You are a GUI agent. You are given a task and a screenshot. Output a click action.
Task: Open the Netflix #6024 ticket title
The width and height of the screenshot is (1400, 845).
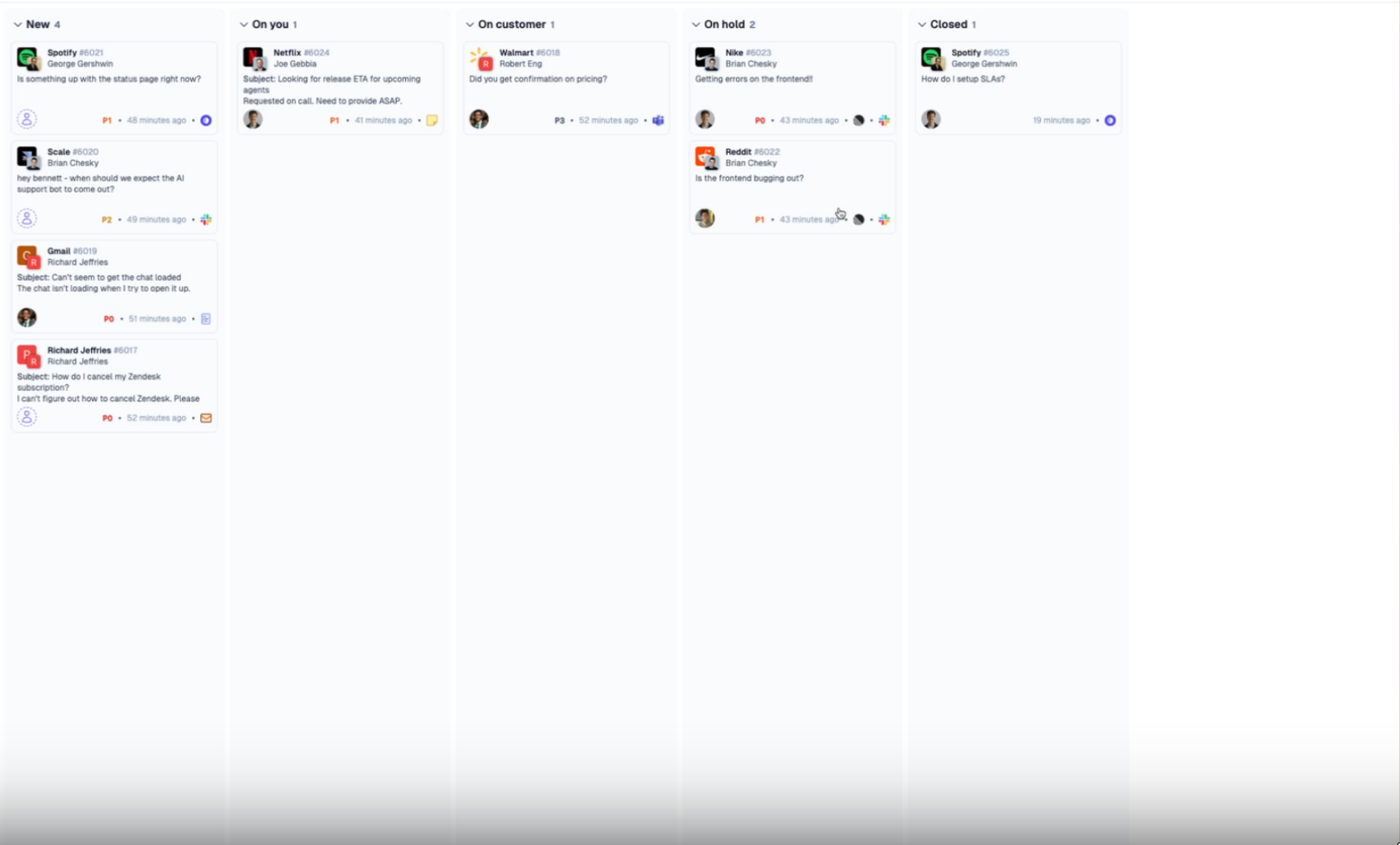click(x=287, y=52)
